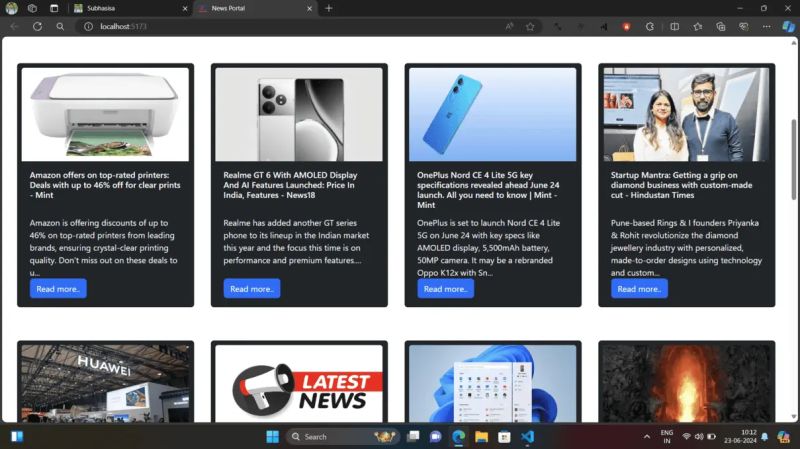The image size is (800, 449).
Task: Open the Collections icon
Action: pyautogui.click(x=720, y=27)
